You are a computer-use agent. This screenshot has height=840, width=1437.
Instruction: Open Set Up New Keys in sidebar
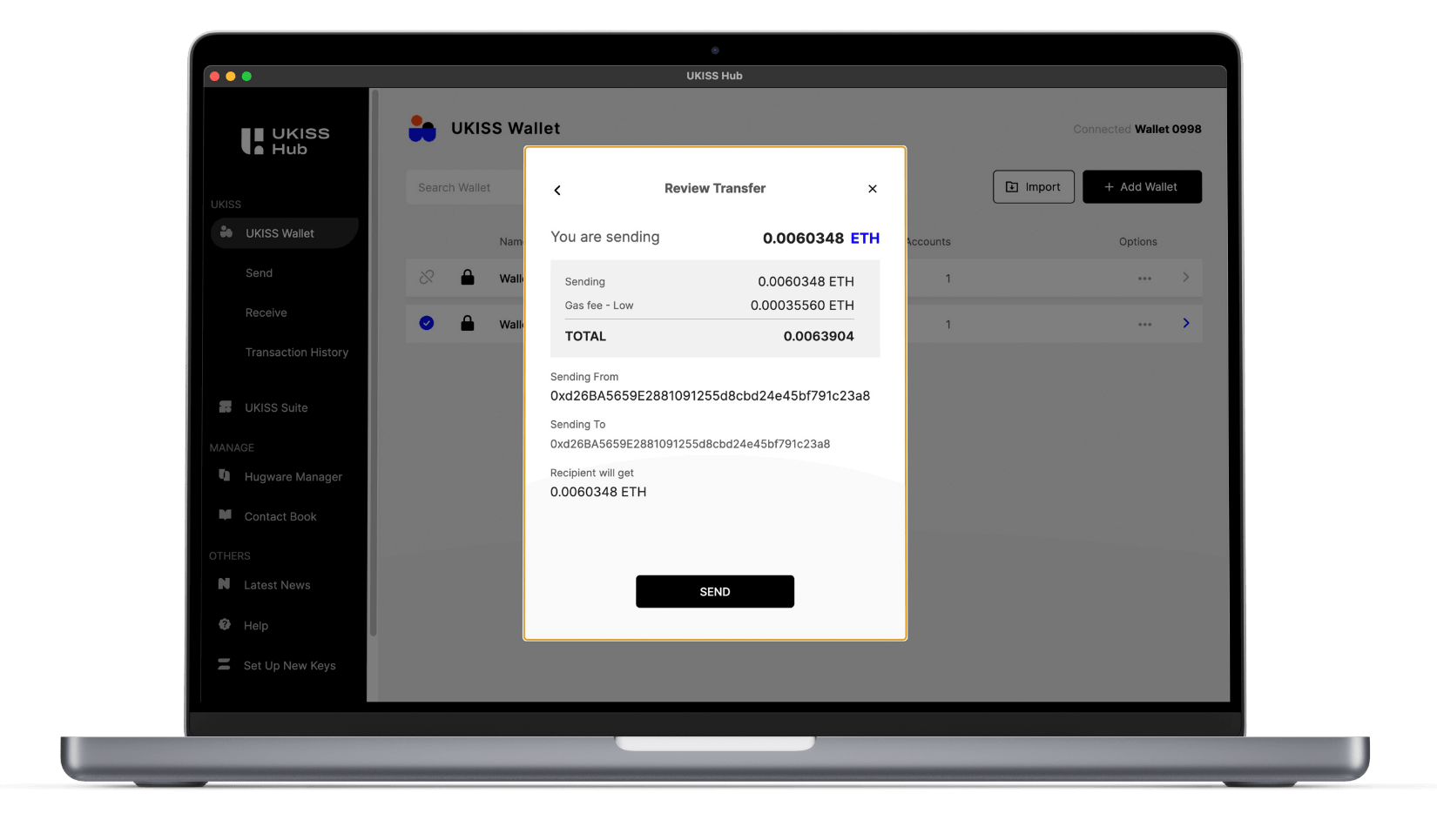tap(289, 666)
